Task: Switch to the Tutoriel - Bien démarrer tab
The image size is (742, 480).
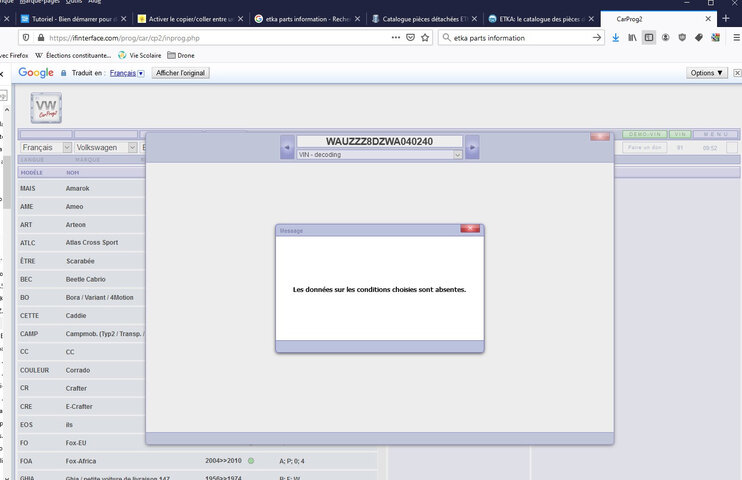Action: [x=71, y=19]
